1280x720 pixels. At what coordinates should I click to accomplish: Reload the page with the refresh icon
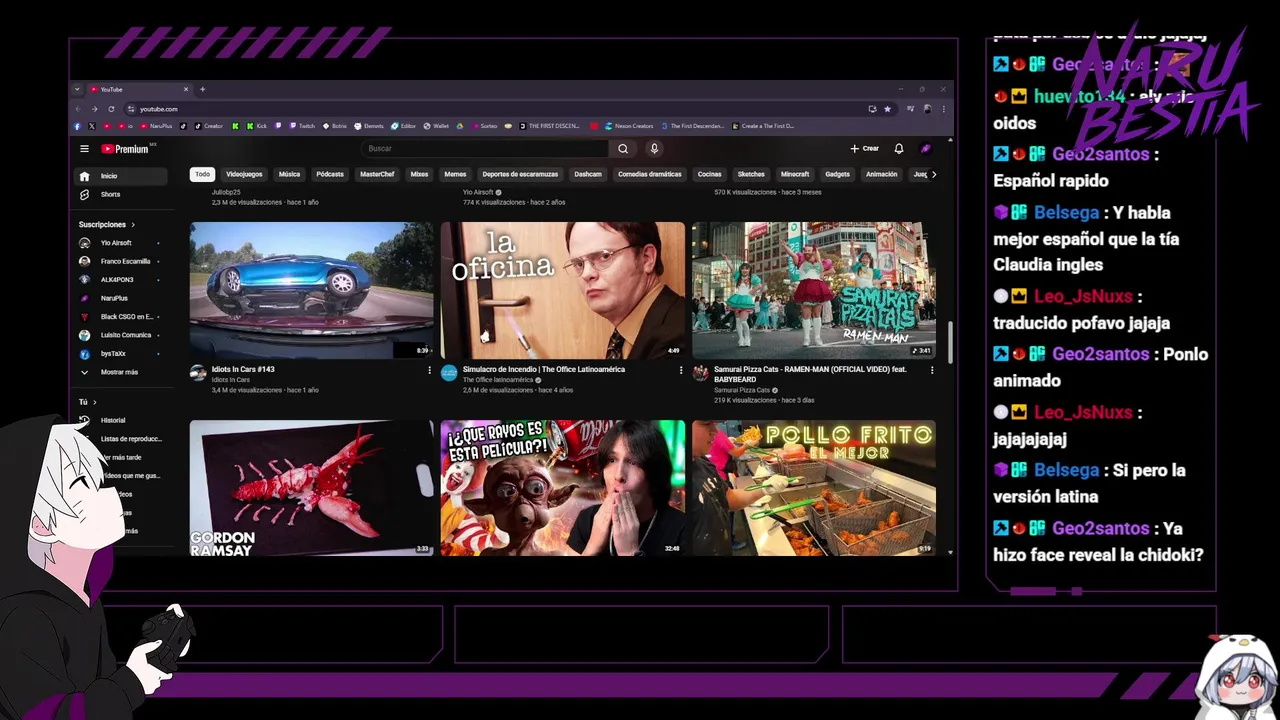tap(111, 109)
